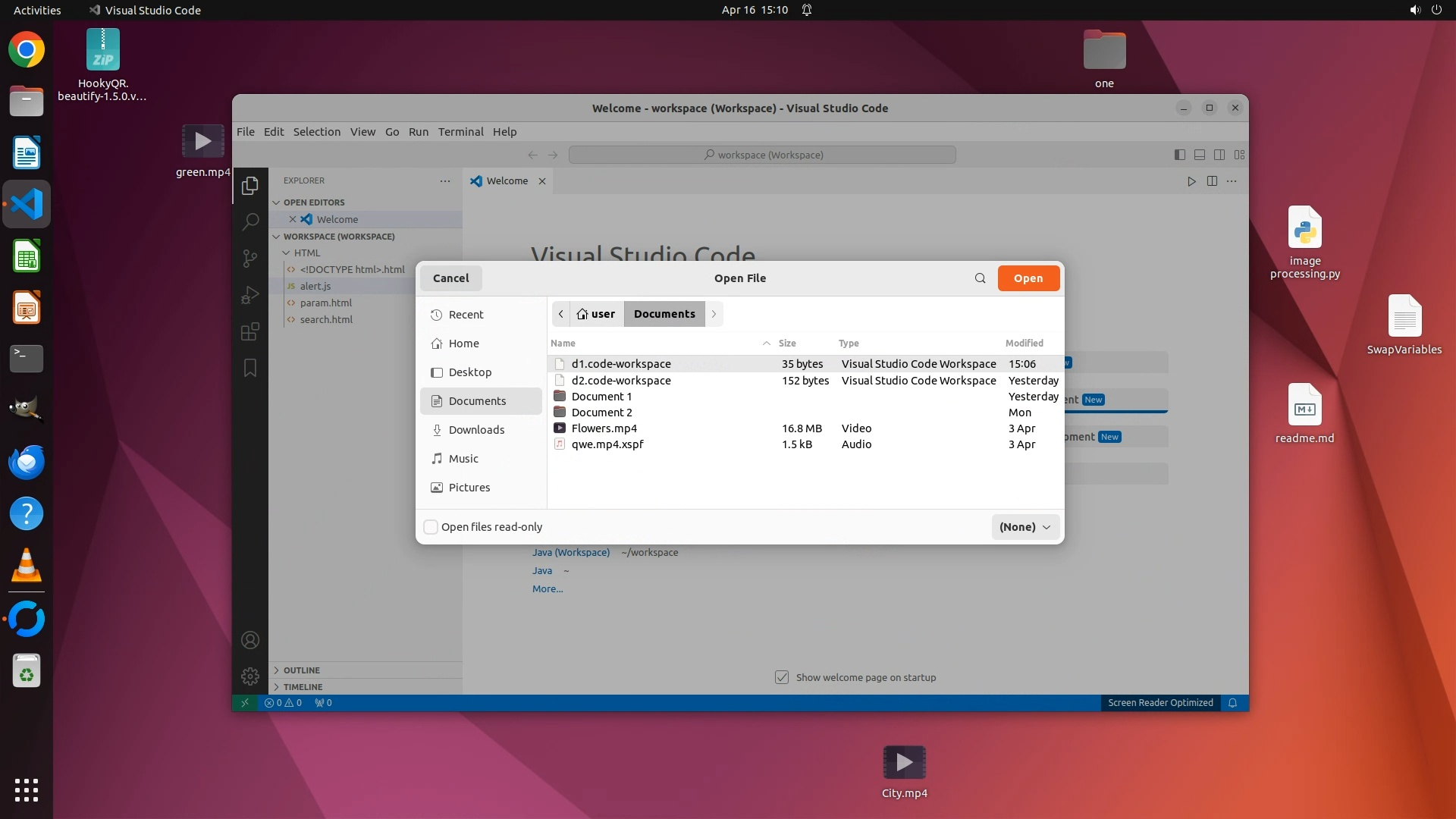Open the Source Control view icon

[249, 258]
